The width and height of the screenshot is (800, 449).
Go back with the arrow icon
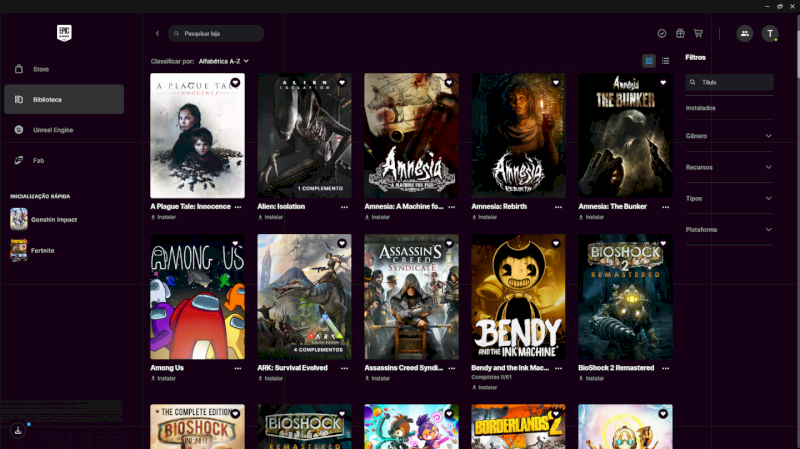[157, 34]
